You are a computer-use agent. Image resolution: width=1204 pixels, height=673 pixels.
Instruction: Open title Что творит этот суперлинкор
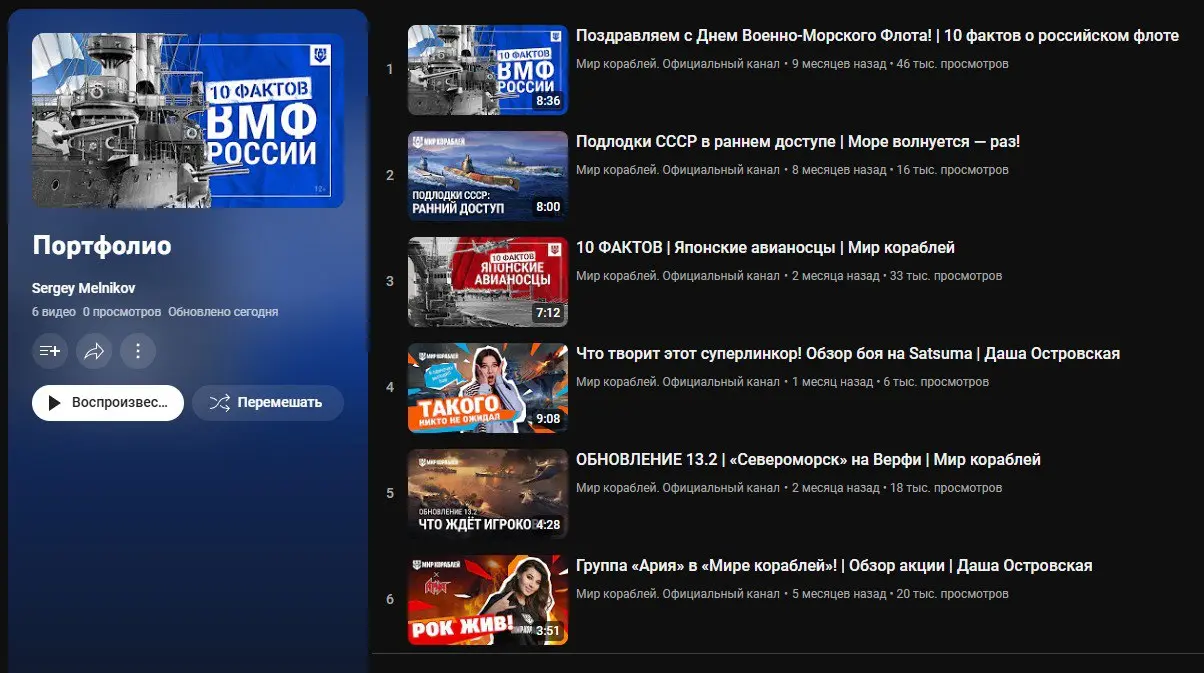848,354
